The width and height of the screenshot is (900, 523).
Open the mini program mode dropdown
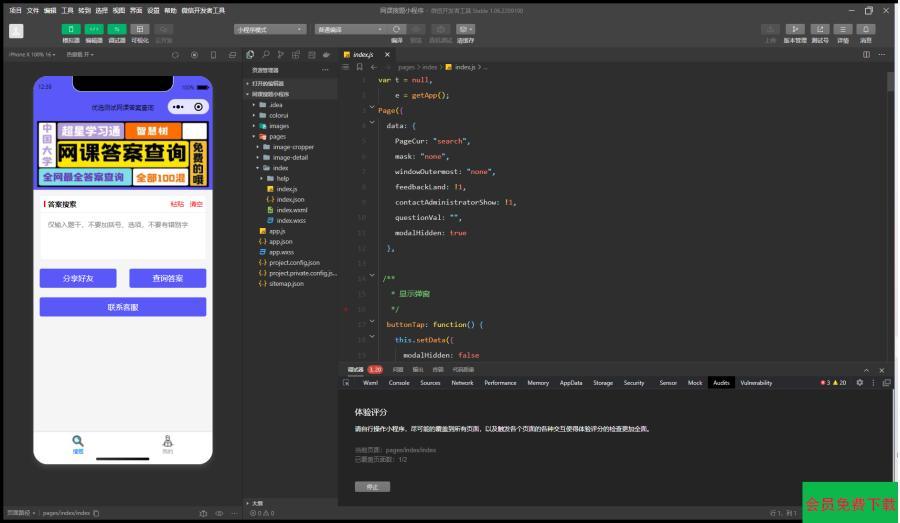(x=270, y=29)
